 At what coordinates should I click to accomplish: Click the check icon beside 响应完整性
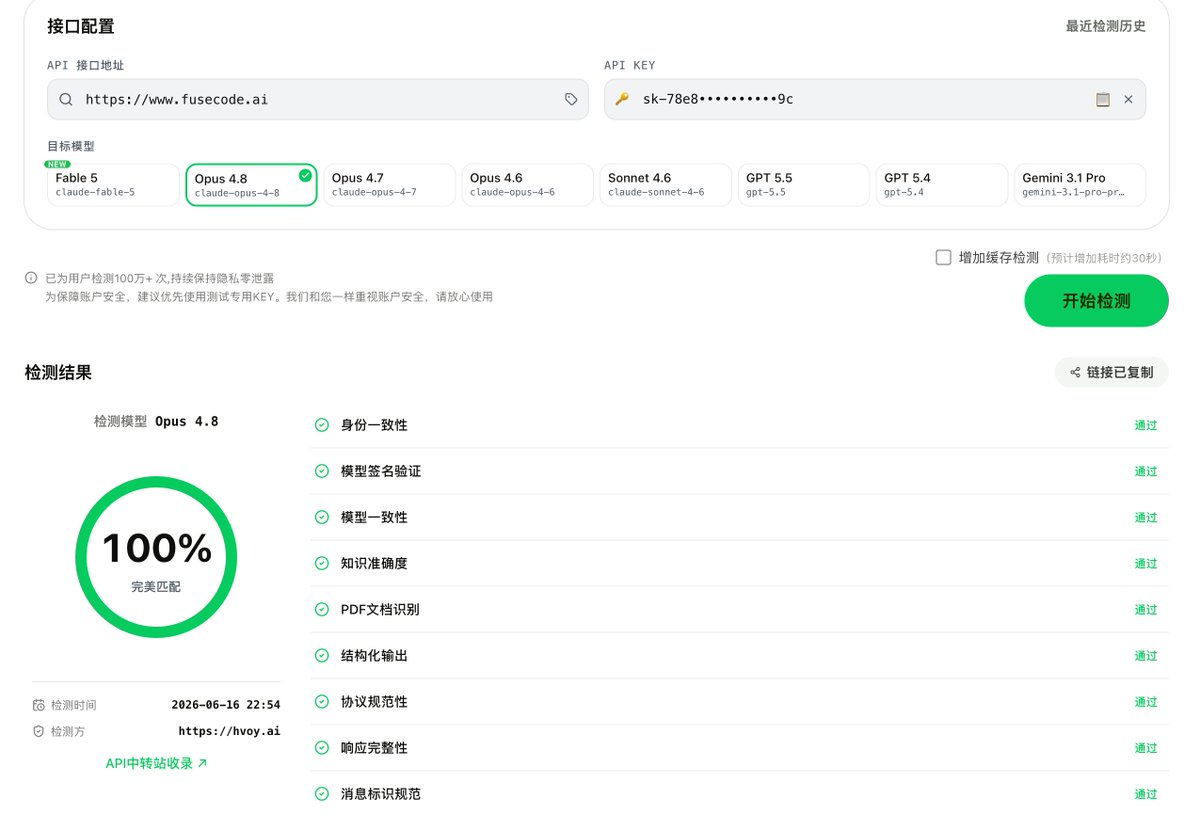(x=322, y=748)
